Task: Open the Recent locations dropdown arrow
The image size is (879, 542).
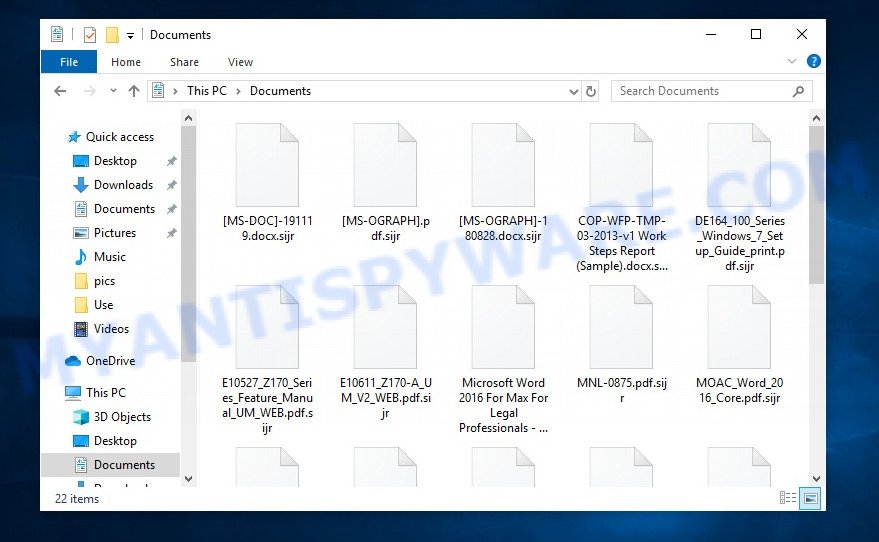Action: click(x=113, y=90)
